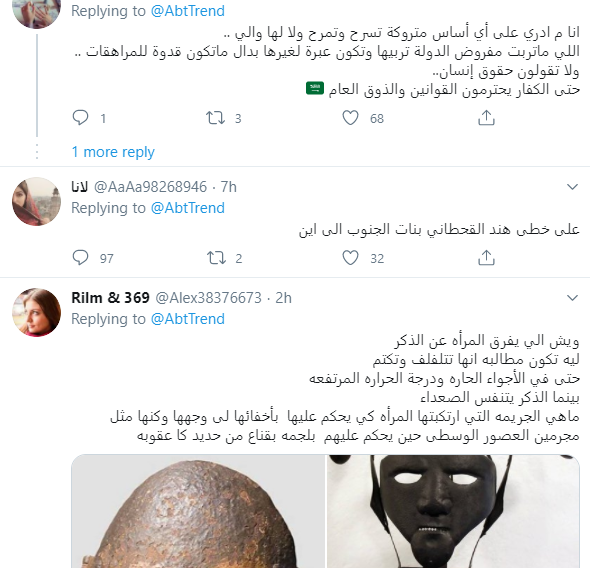Retweet the @AaAa98268946 tweet

point(216,258)
